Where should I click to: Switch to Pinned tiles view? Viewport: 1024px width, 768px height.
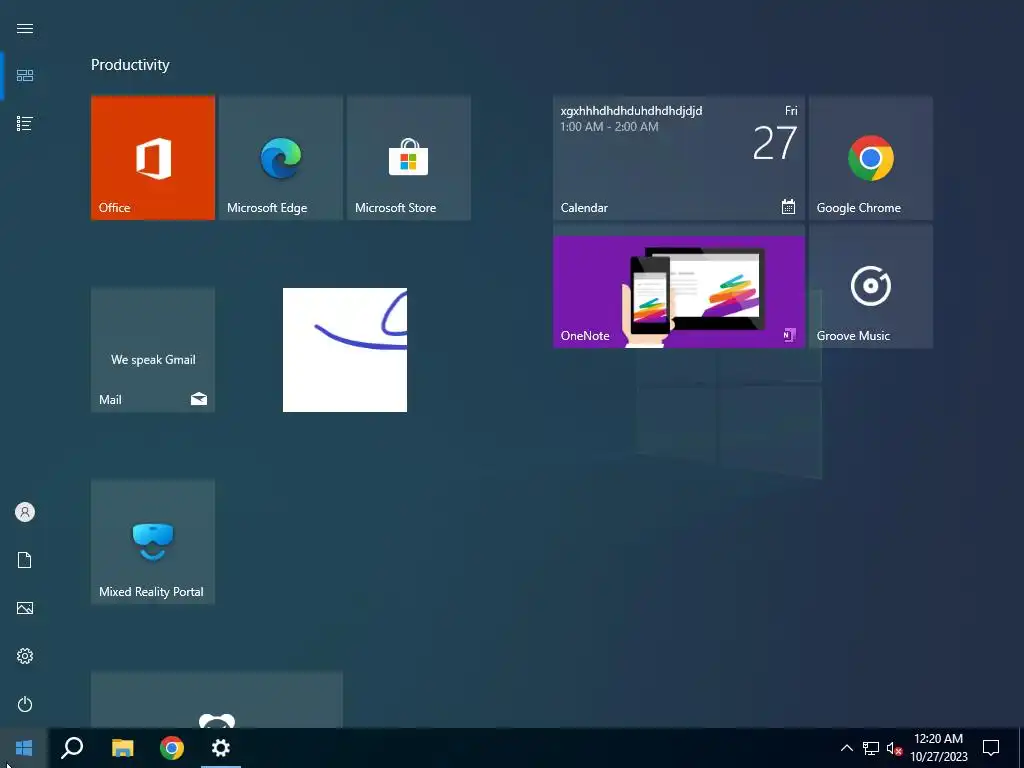tap(25, 76)
